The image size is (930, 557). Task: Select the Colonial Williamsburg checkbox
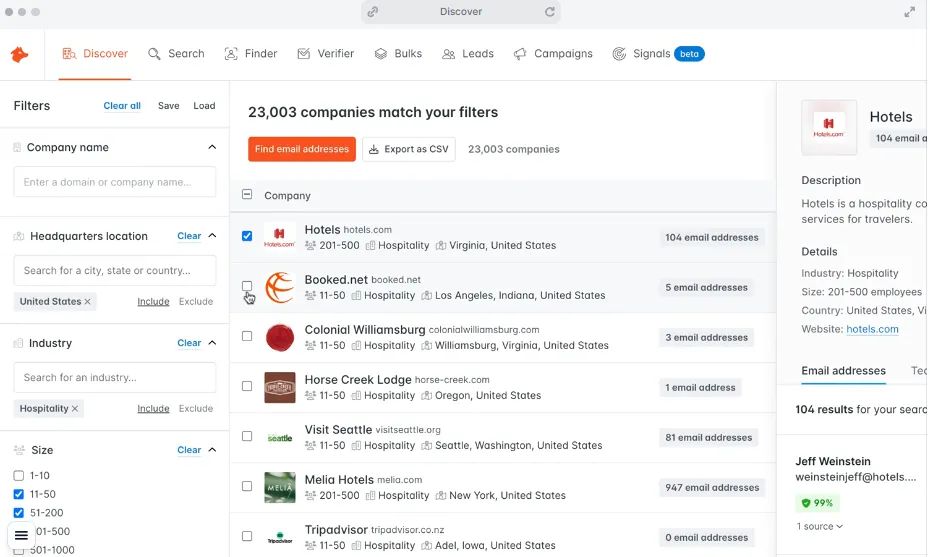coord(247,336)
